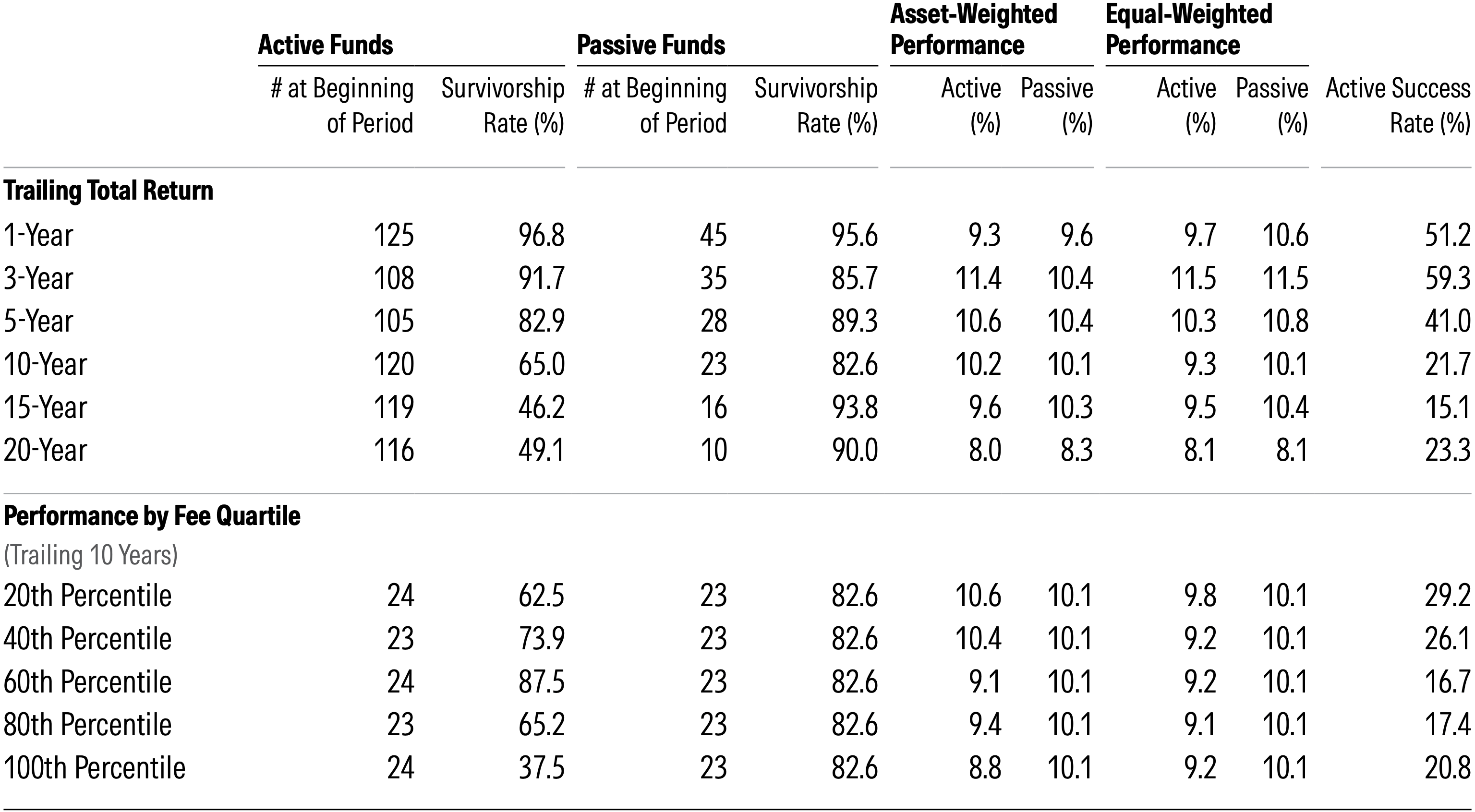The image size is (1475, 812).
Task: Click the 125 active funds count cell
Action: (x=393, y=235)
